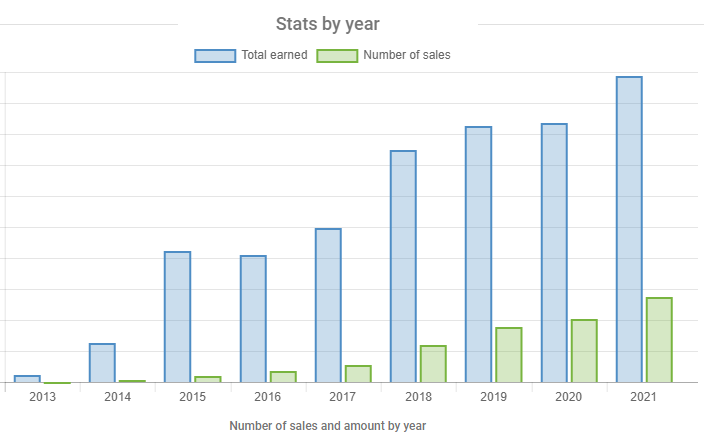Screen dimensions: 704x444
Task: Click the 2013 axis label
Action: pyautogui.click(x=43, y=397)
